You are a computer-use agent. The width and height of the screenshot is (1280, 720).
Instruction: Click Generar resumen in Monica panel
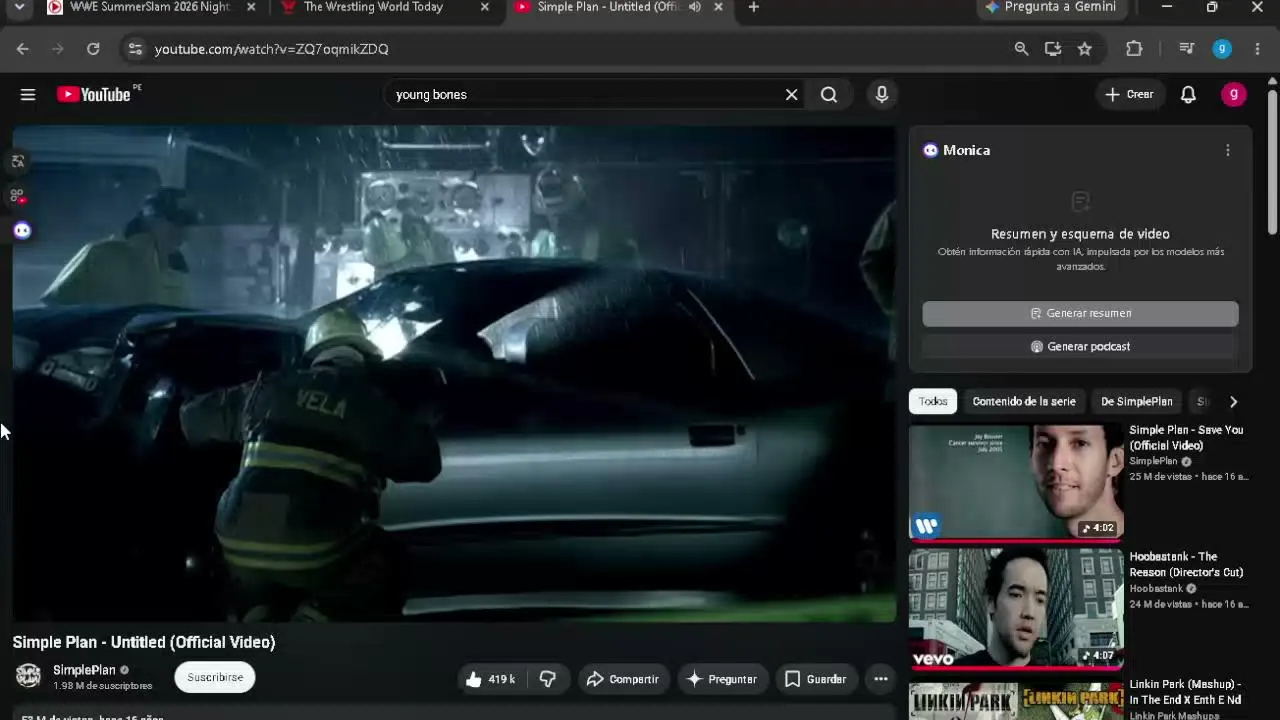[1080, 314]
